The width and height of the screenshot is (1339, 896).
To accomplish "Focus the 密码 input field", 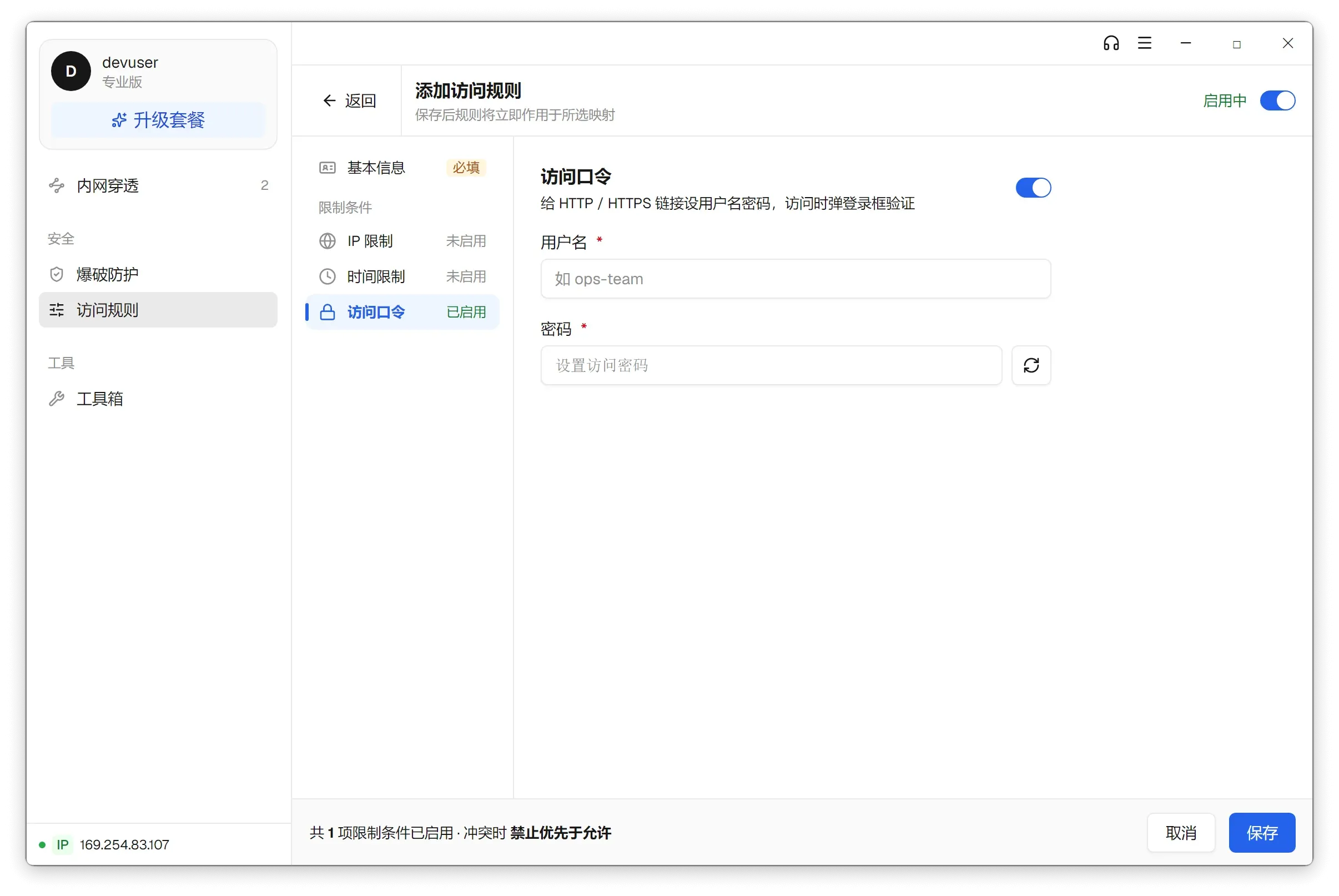I will [771, 365].
